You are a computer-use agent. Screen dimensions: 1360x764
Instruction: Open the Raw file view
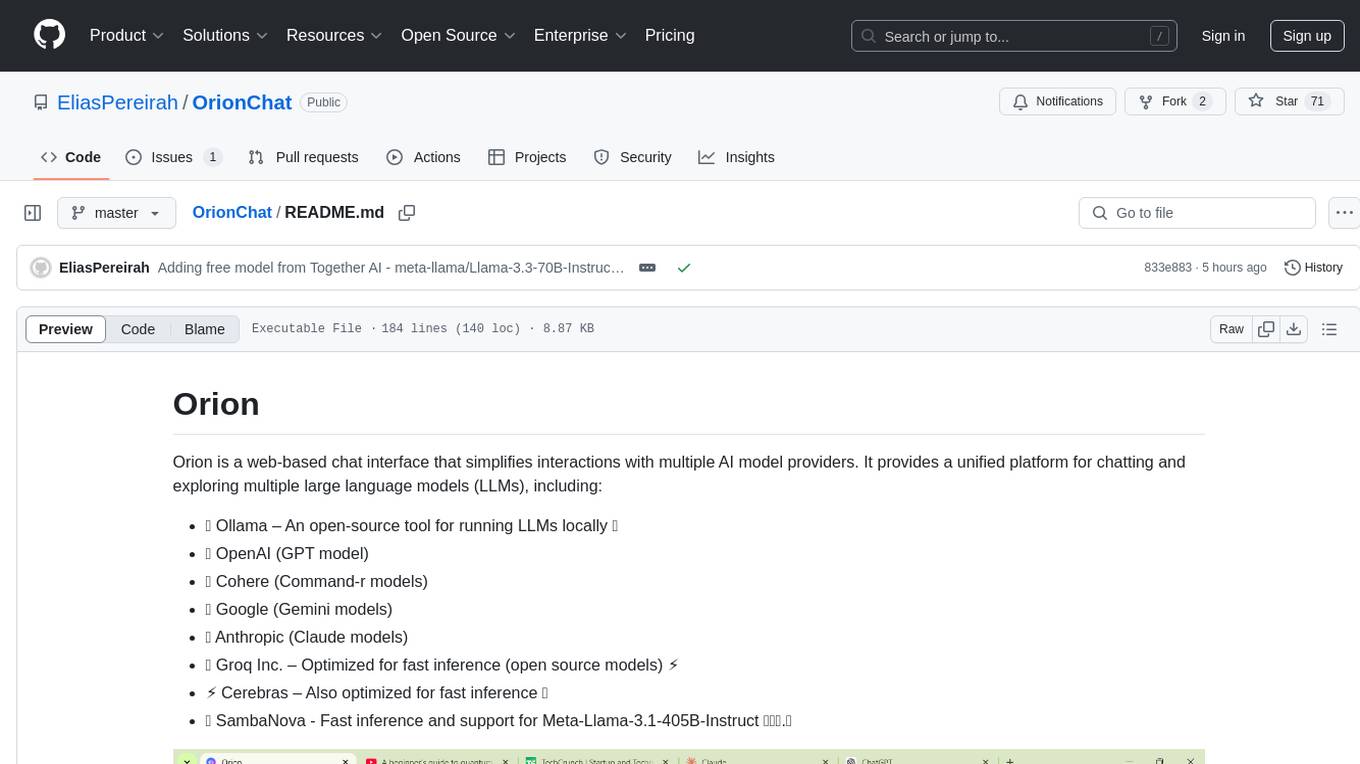1231,329
